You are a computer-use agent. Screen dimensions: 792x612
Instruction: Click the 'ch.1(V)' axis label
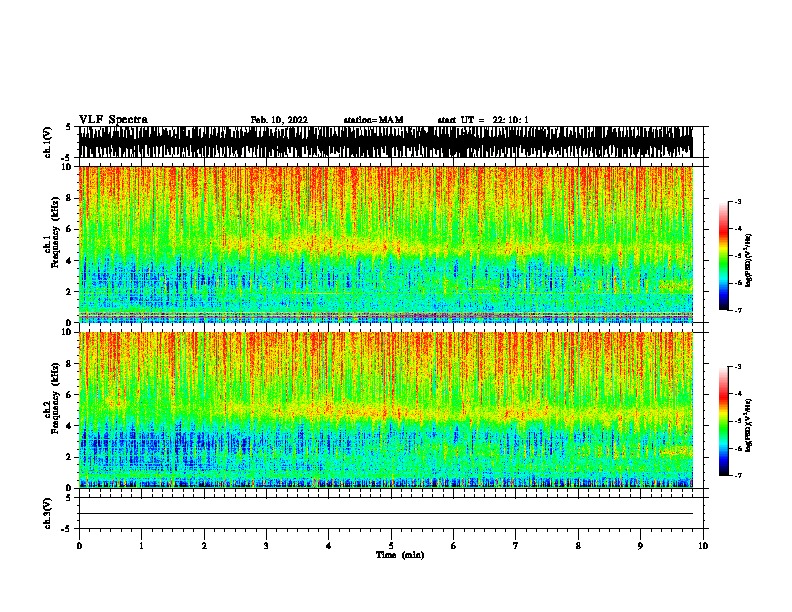pos(48,142)
